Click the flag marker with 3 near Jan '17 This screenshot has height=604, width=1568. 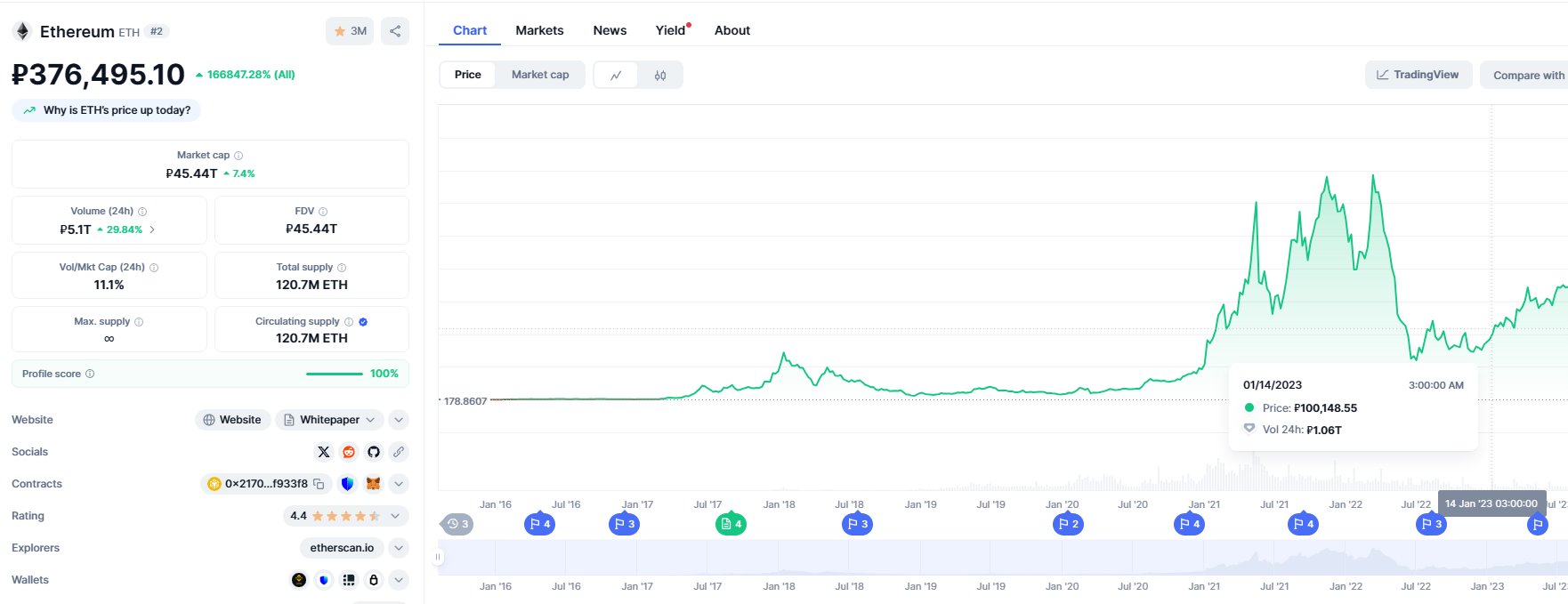pos(624,524)
